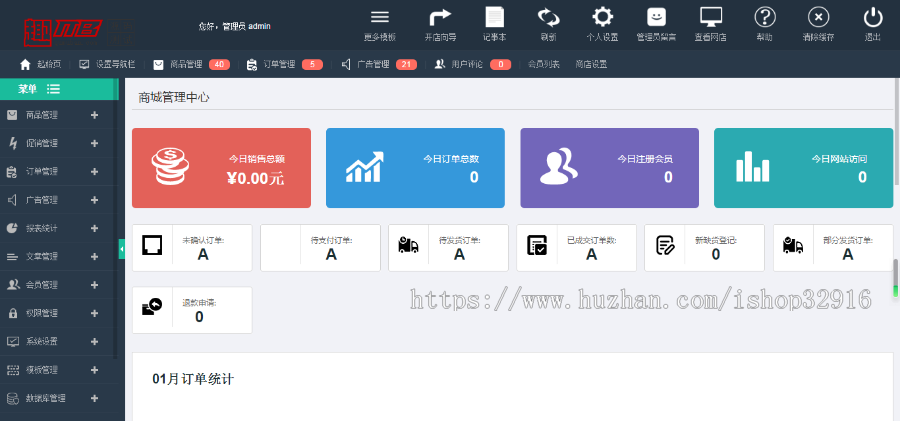Click the edit-note icon beside 新缺货登记
Image resolution: width=900 pixels, height=421 pixels.
(x=665, y=245)
